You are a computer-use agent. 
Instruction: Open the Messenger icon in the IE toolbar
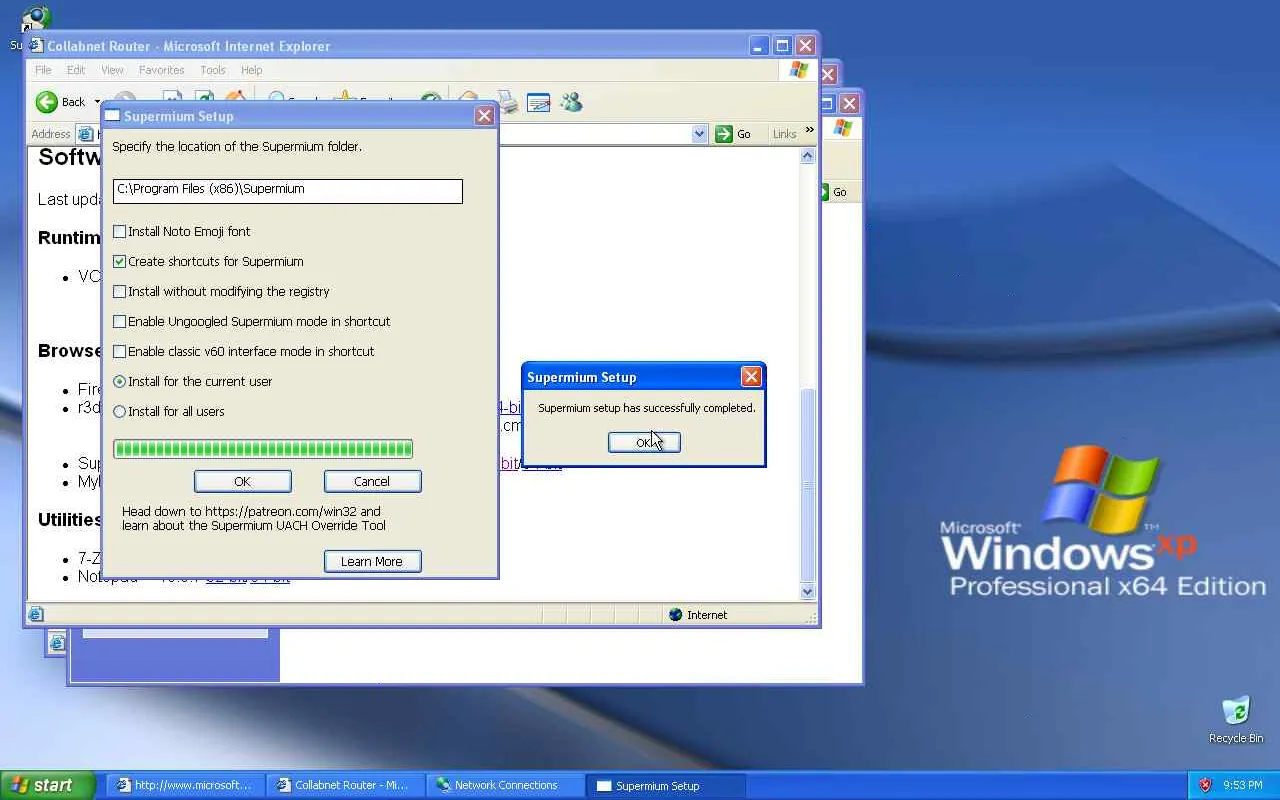(x=571, y=102)
